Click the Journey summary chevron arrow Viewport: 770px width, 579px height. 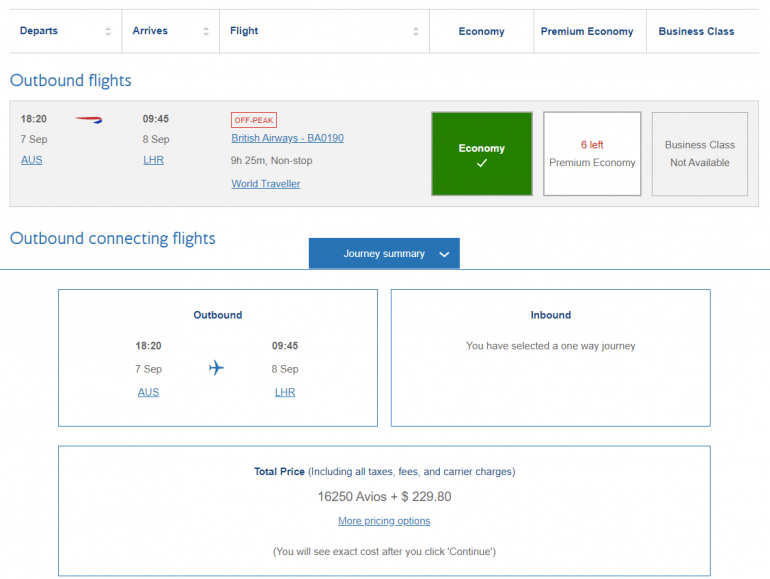[444, 255]
